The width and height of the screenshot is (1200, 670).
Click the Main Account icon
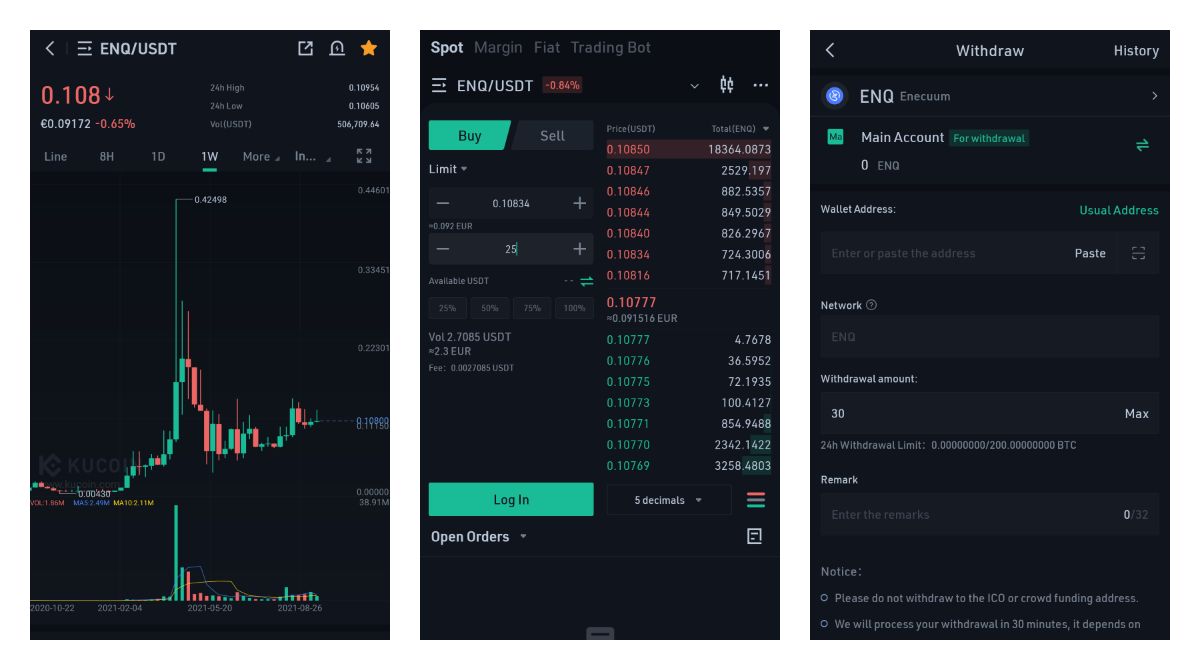(836, 137)
